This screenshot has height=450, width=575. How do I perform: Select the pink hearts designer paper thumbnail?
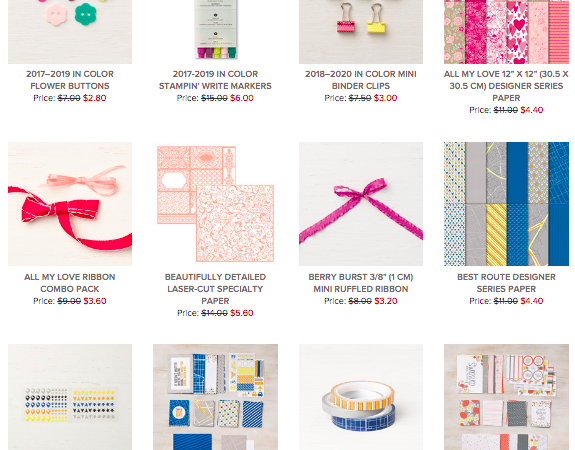[x=506, y=32]
